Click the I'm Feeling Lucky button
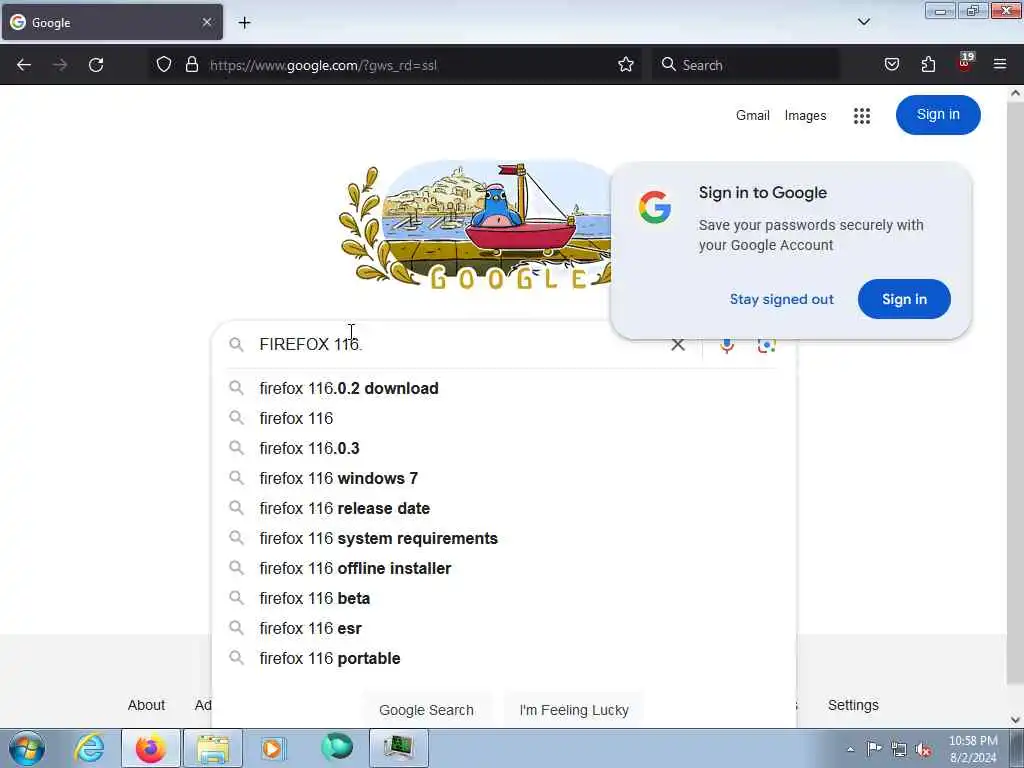1024x768 pixels. click(574, 710)
